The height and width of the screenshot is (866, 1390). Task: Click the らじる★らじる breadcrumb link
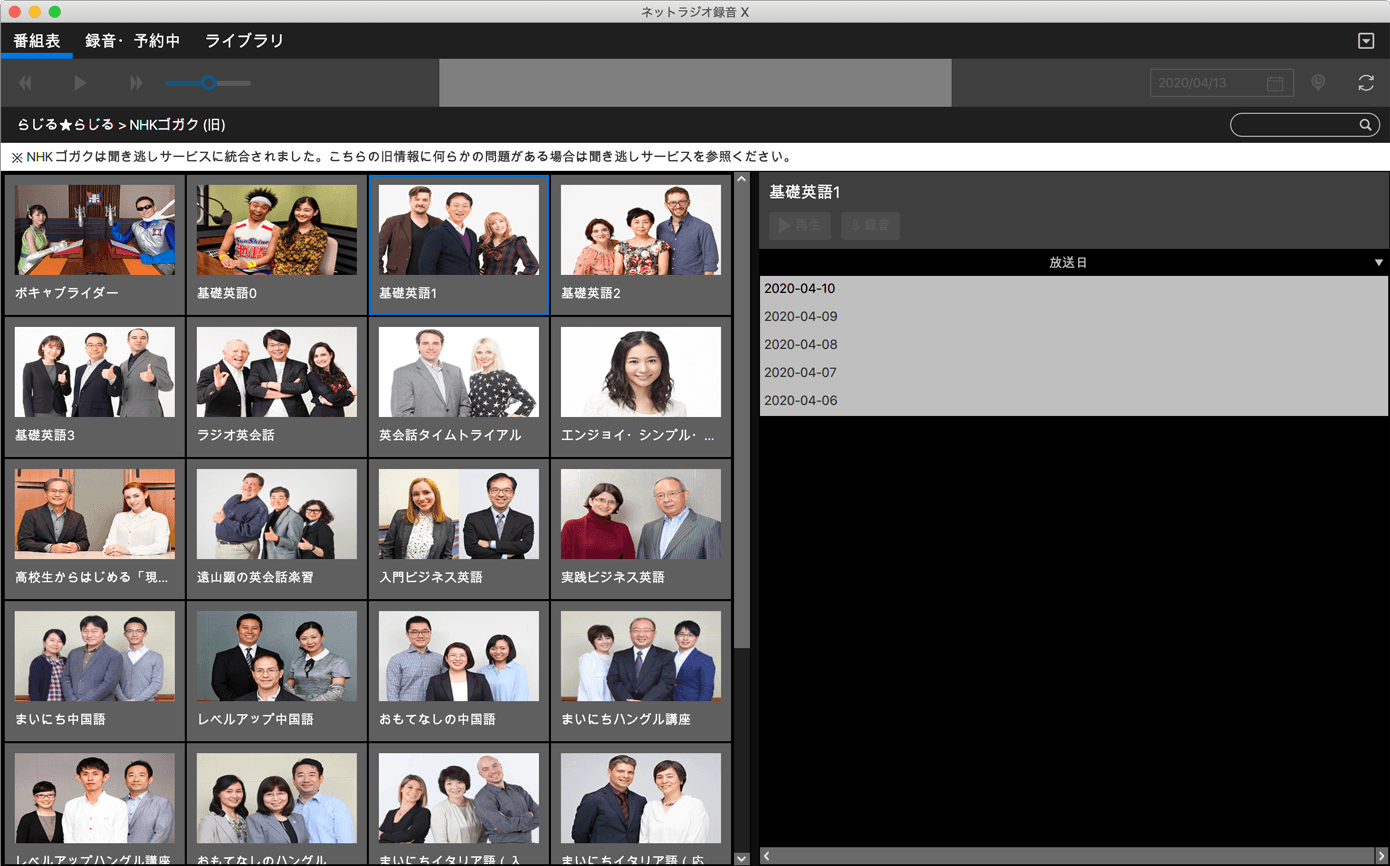pyautogui.click(x=65, y=125)
